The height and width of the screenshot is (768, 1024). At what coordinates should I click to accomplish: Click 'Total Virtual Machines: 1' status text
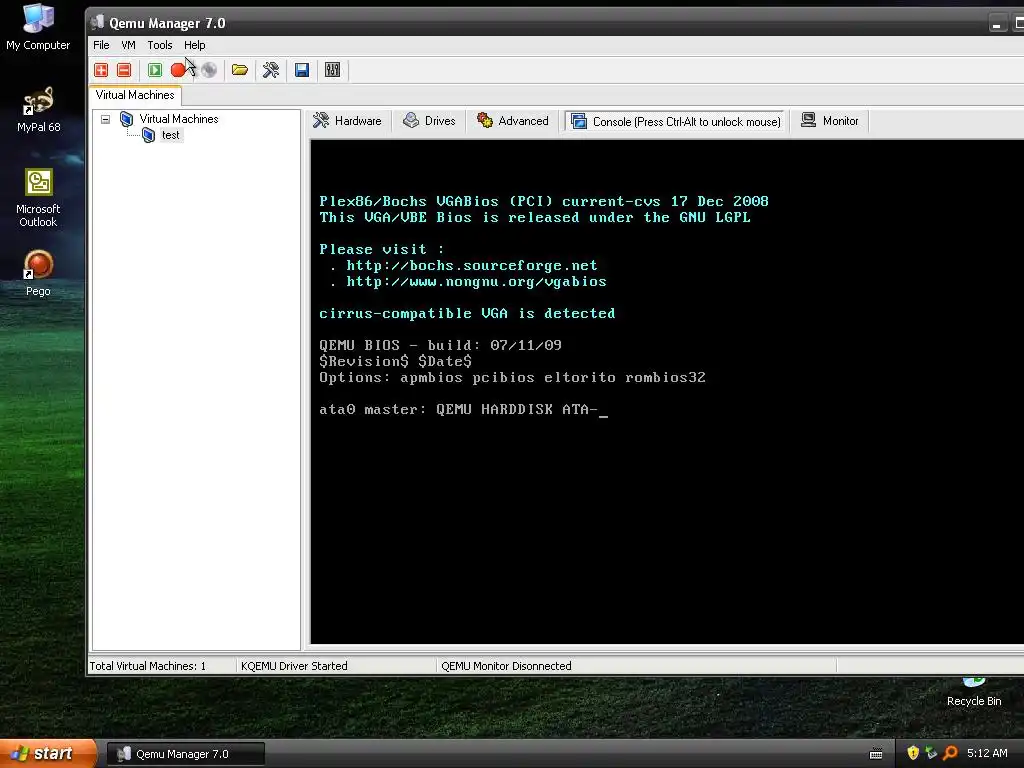point(148,666)
